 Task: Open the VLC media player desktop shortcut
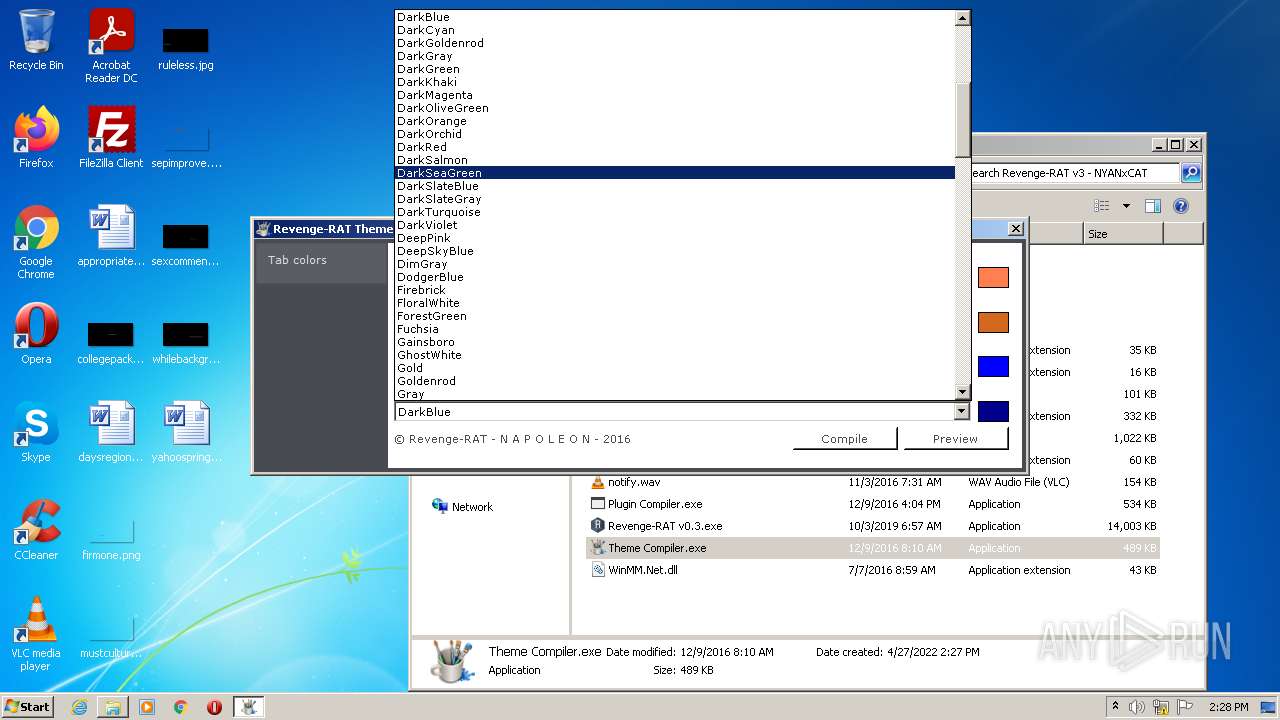(x=36, y=634)
